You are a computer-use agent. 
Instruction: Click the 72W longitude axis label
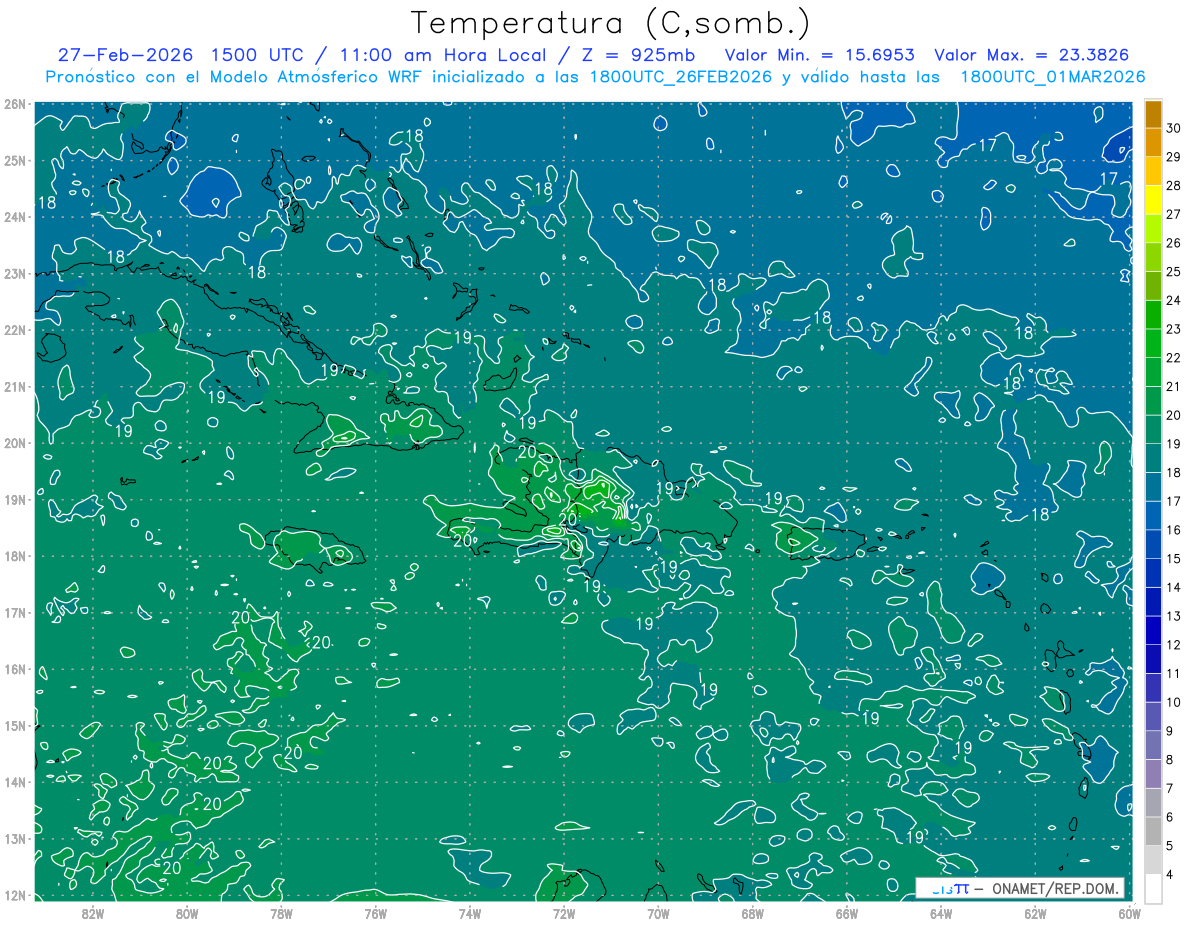click(x=564, y=913)
